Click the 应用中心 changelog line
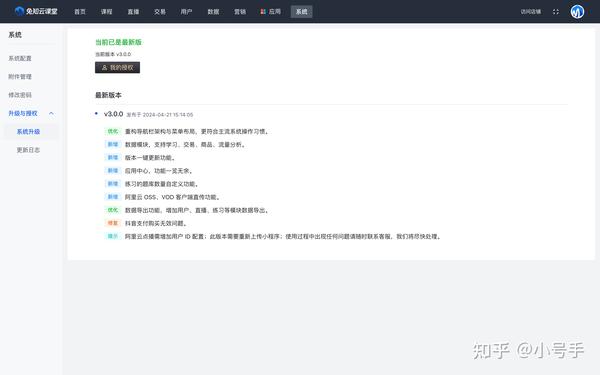The image size is (600, 375). pos(159,171)
